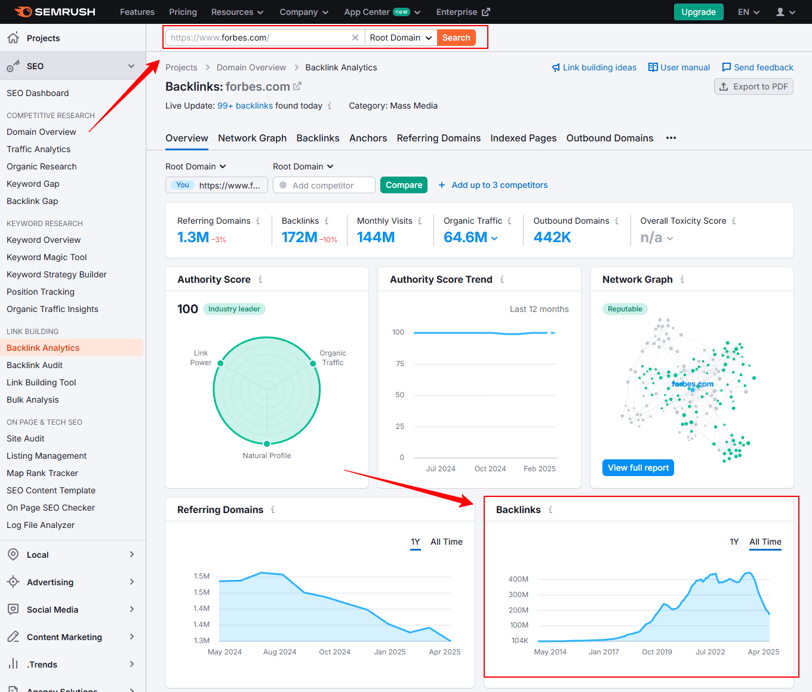Open the App Center dropdown
Image resolution: width=812 pixels, height=692 pixels.
click(x=382, y=12)
